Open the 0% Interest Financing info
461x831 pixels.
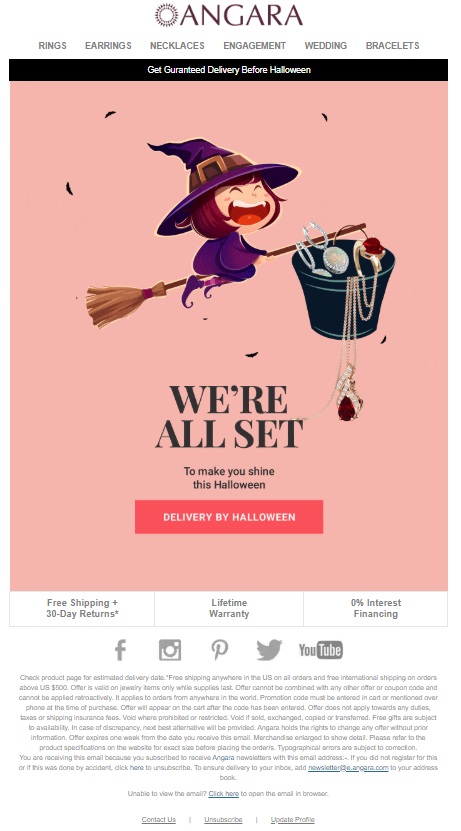tap(376, 608)
